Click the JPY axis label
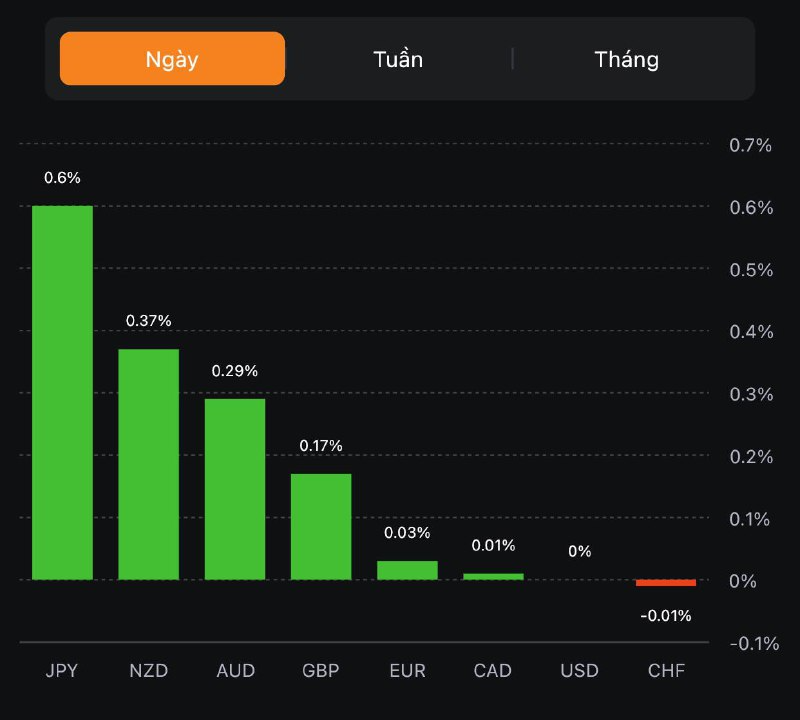 [x=62, y=670]
